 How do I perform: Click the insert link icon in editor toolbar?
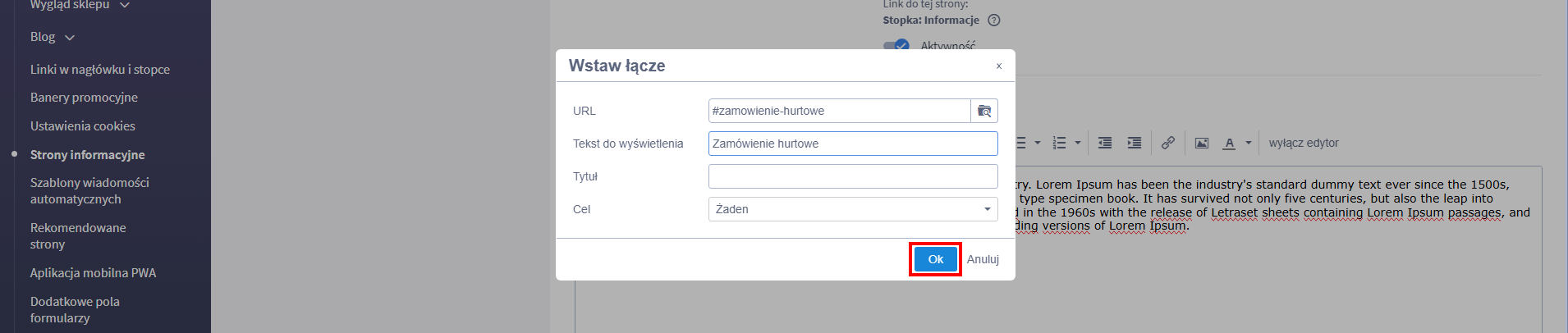[x=1167, y=143]
